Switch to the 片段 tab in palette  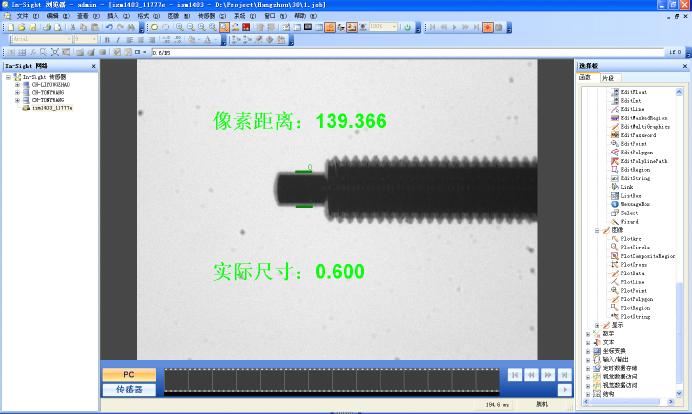point(608,78)
